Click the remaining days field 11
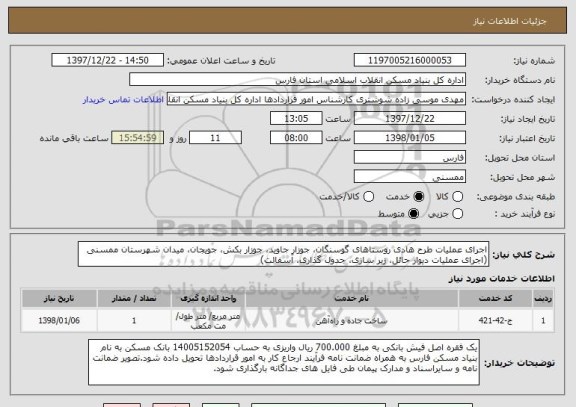 click(x=215, y=138)
